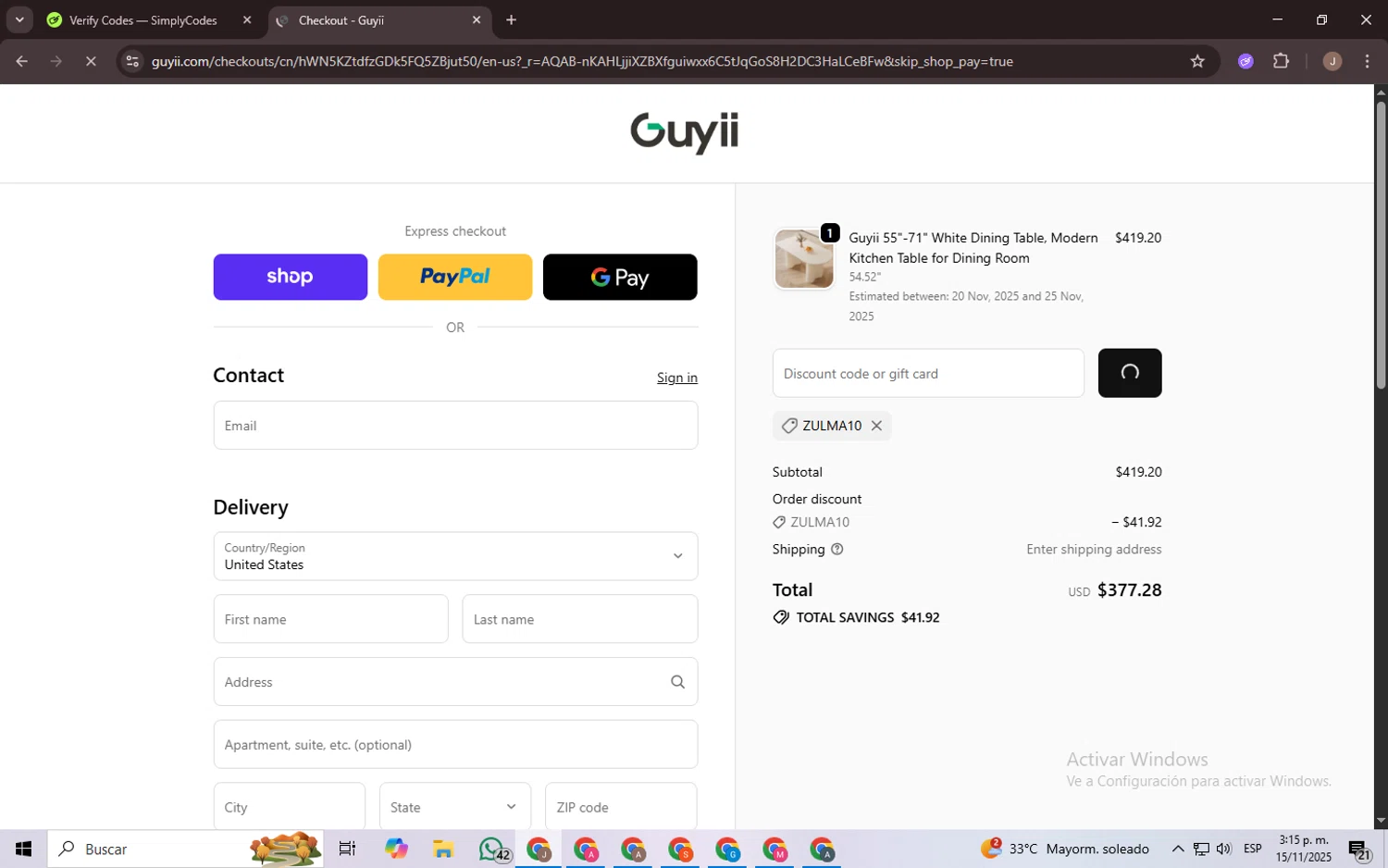1388x868 pixels.
Task: Pay with the PayPal button
Action: point(455,277)
